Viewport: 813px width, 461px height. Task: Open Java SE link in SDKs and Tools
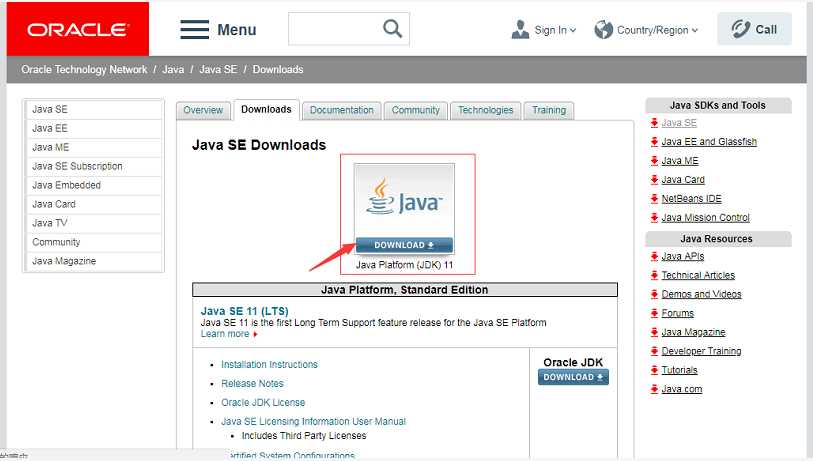click(x=679, y=123)
